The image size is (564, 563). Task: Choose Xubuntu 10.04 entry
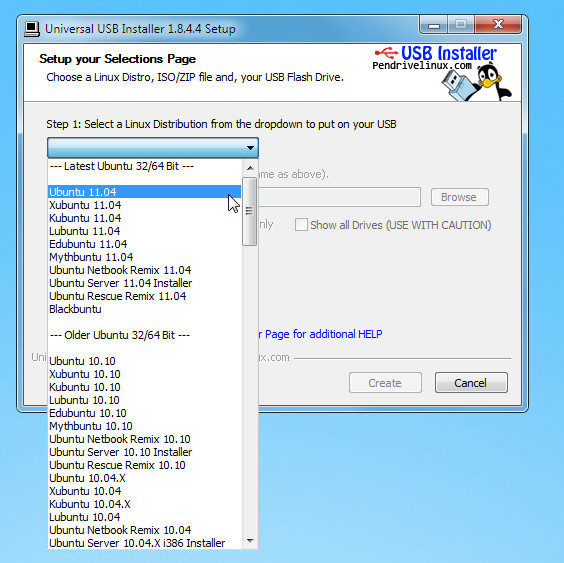144,491
